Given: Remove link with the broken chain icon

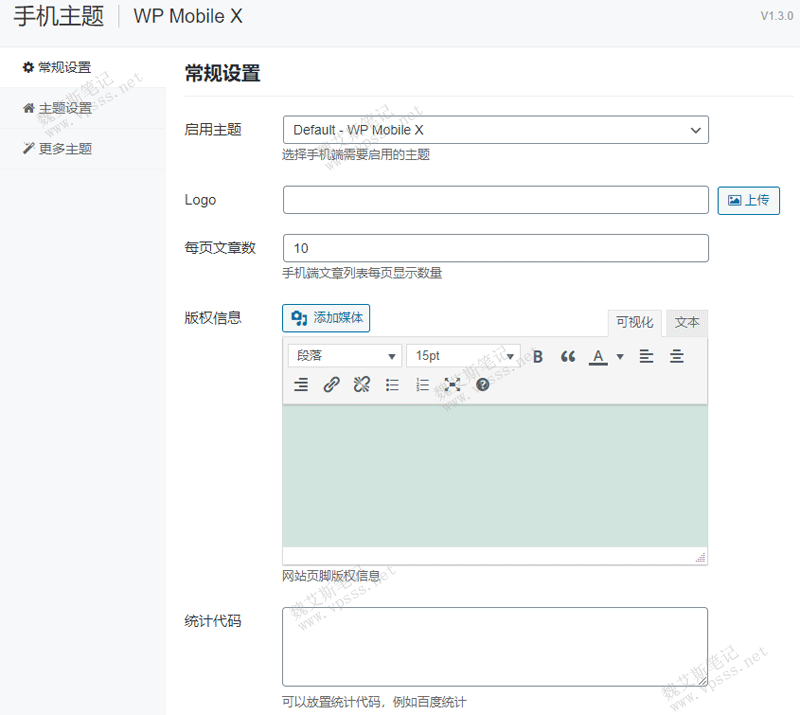Looking at the screenshot, I should 362,384.
